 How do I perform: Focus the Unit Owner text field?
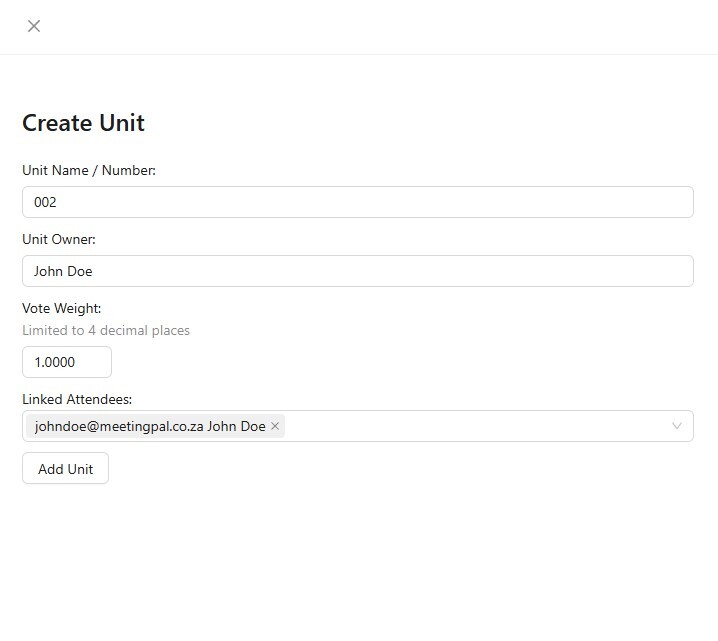click(x=357, y=271)
